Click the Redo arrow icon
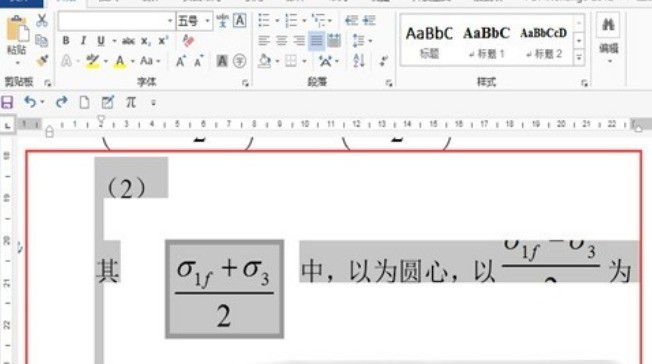The image size is (652, 364). 62,102
